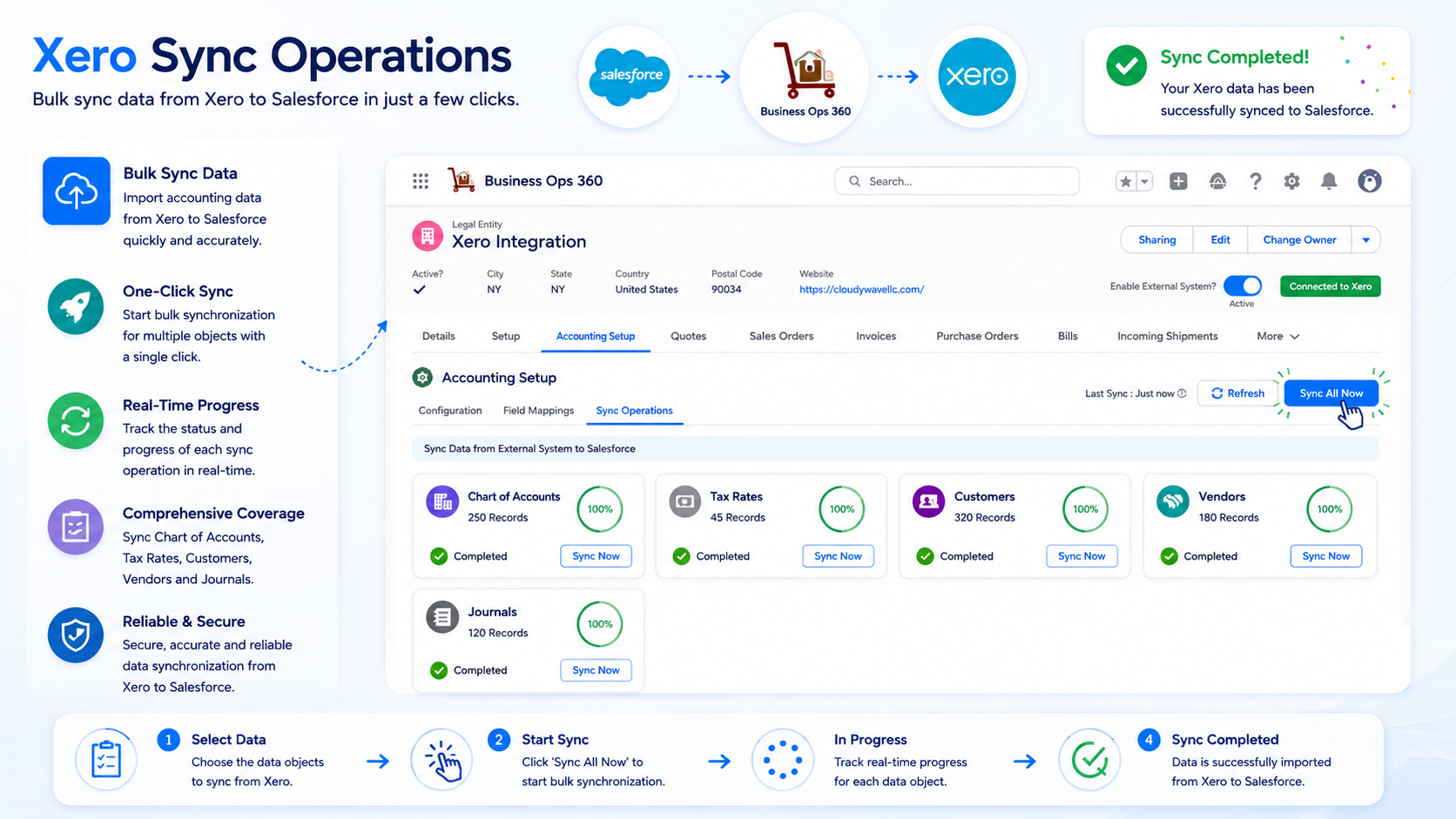Viewport: 1456px width, 819px height.
Task: Toggle the Enable External System switch
Action: tap(1243, 285)
